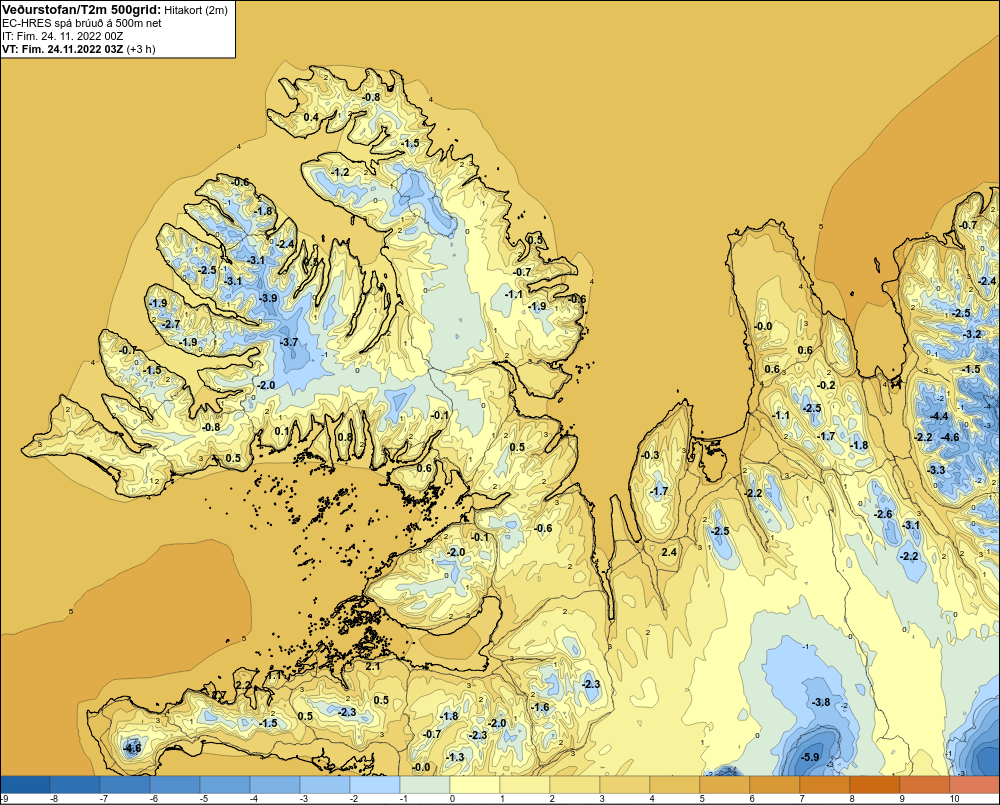Click the legend color between -6 and -5

pos(175,784)
